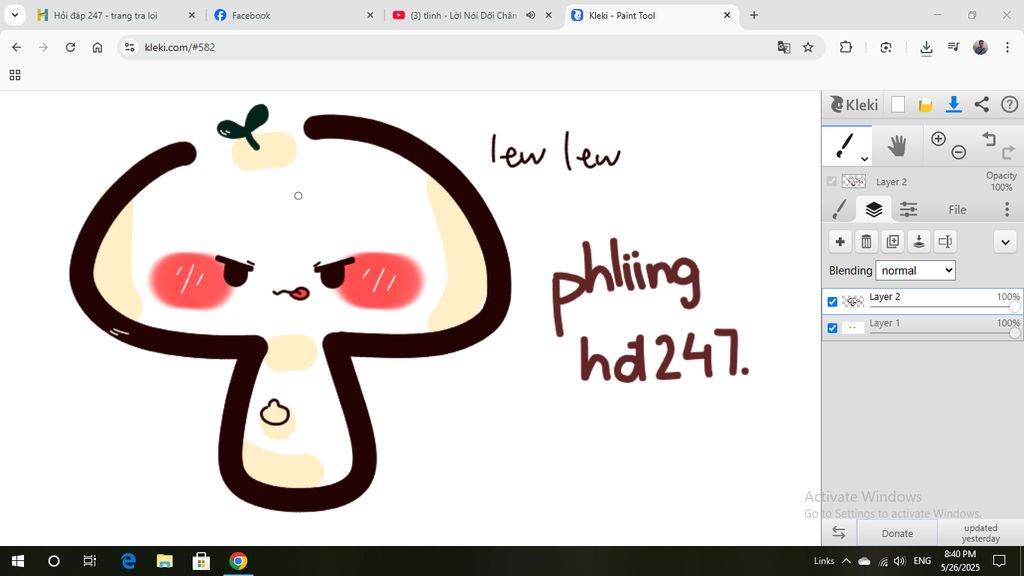Open File Explorer from the taskbar
The width and height of the screenshot is (1024, 576).
pyautogui.click(x=165, y=561)
